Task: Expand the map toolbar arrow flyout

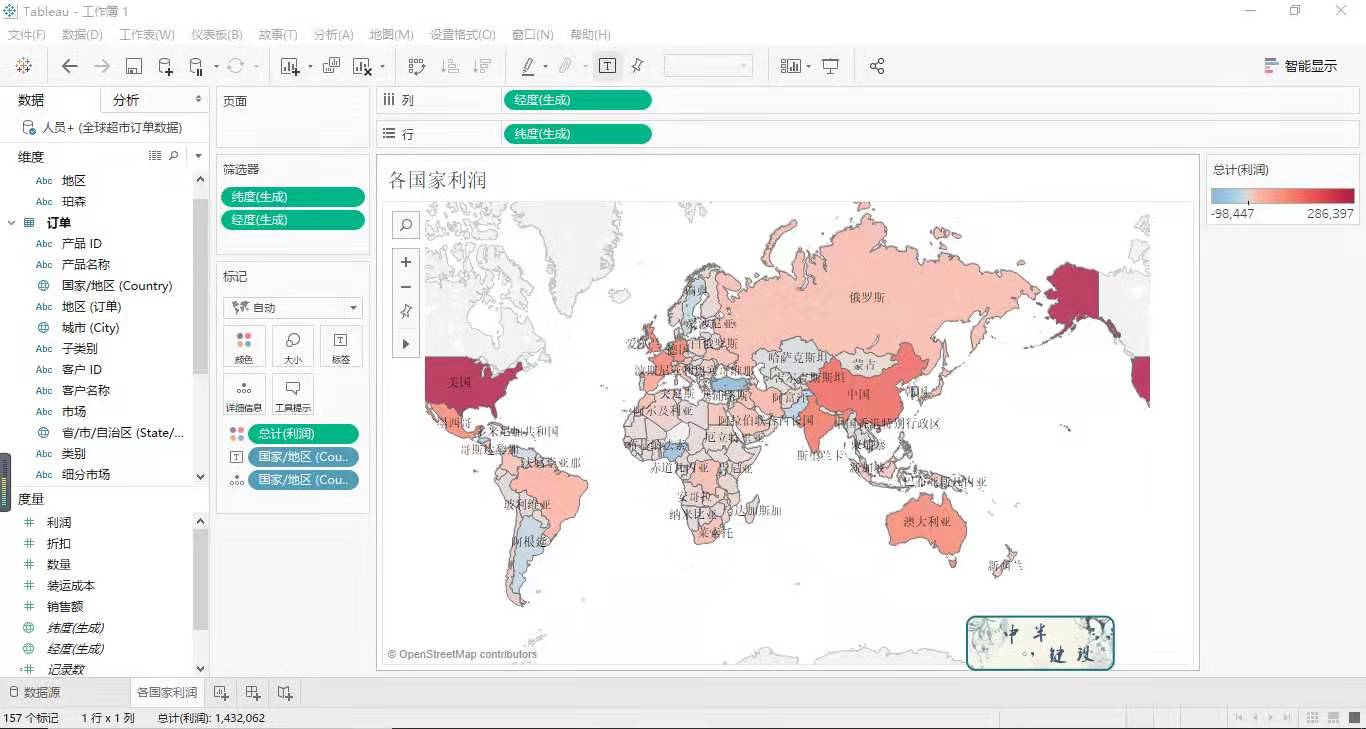Action: click(406, 344)
